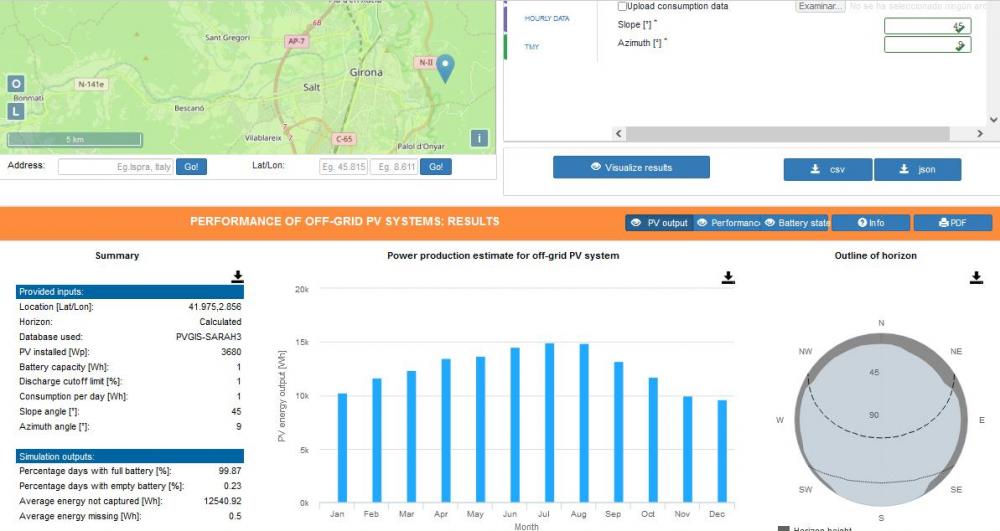The width and height of the screenshot is (1000, 531).
Task: Click the 5 km map scale bar
Action: point(75,140)
